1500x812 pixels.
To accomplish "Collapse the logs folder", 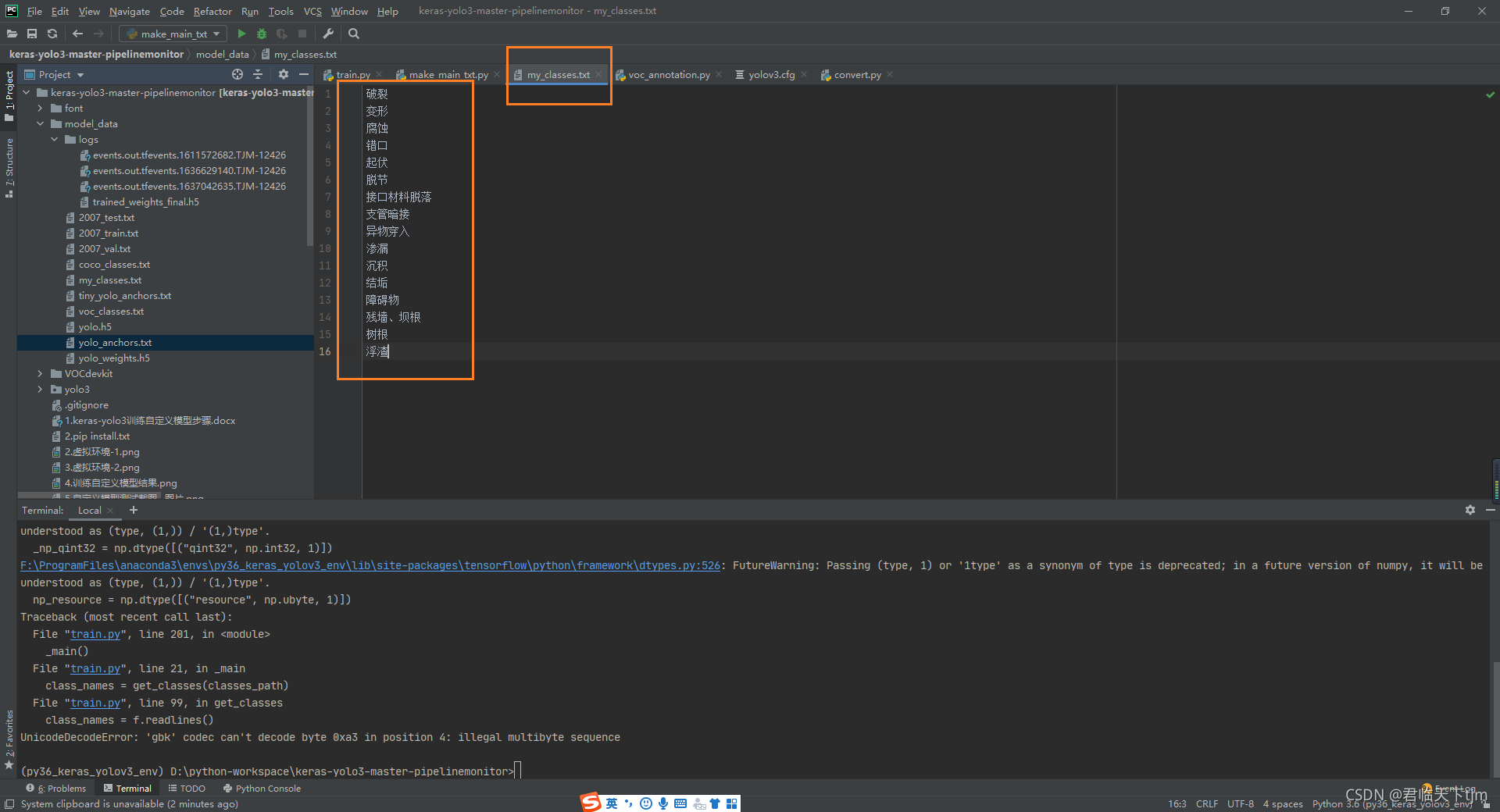I will 53,139.
